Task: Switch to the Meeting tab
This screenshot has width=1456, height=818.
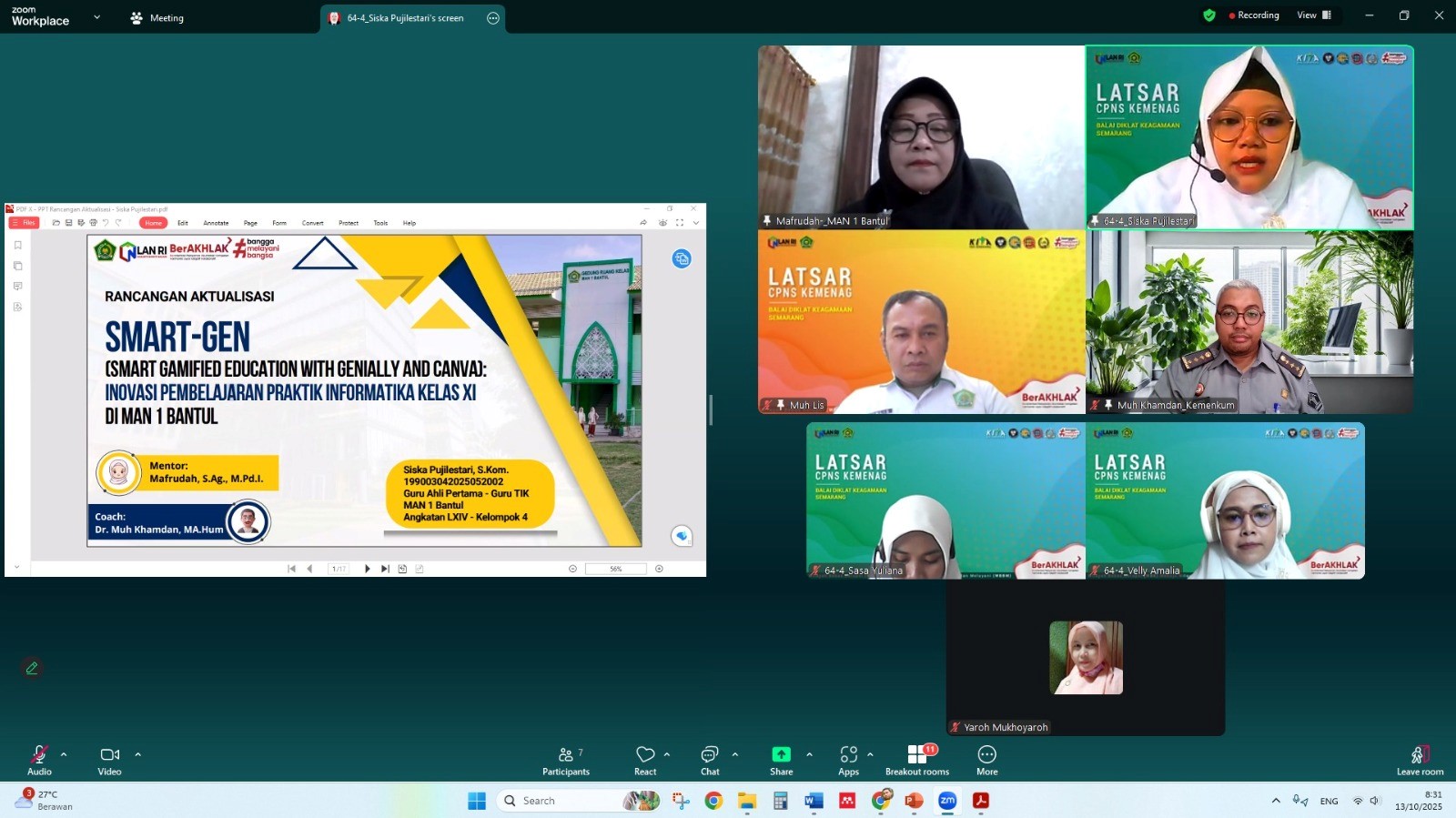Action: pos(157,18)
